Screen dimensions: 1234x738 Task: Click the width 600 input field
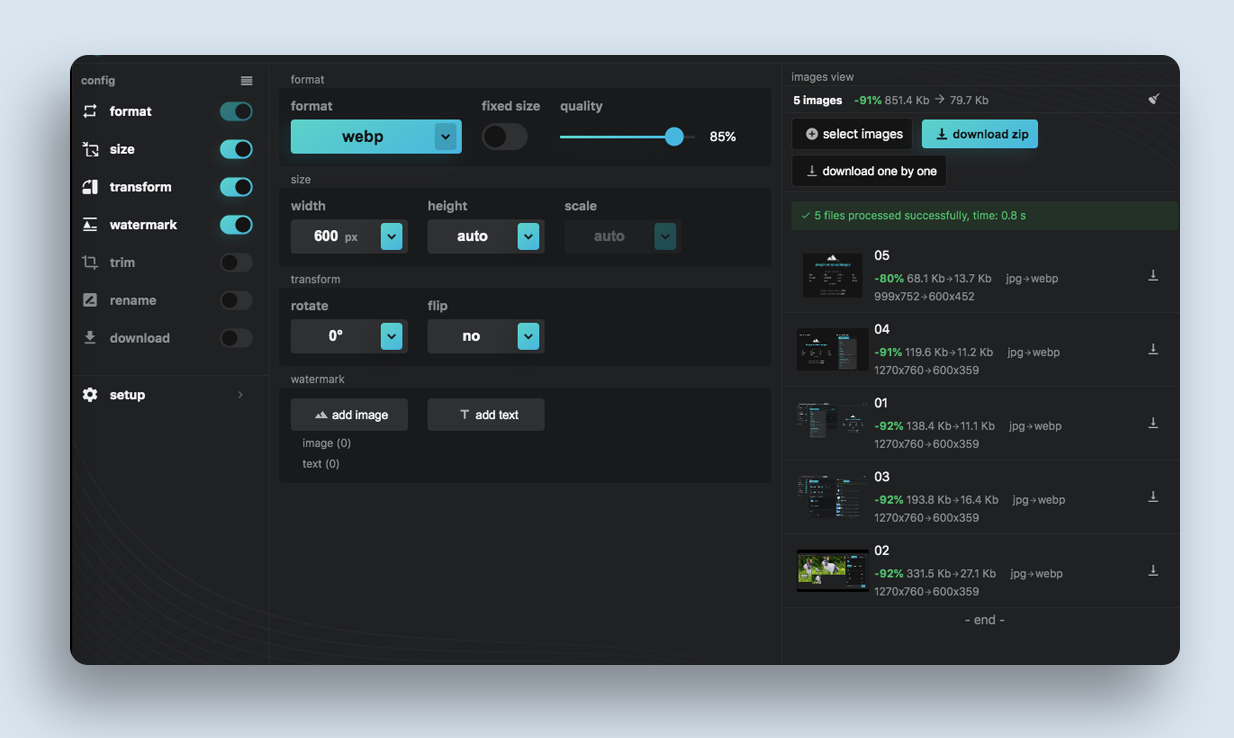pyautogui.click(x=334, y=237)
